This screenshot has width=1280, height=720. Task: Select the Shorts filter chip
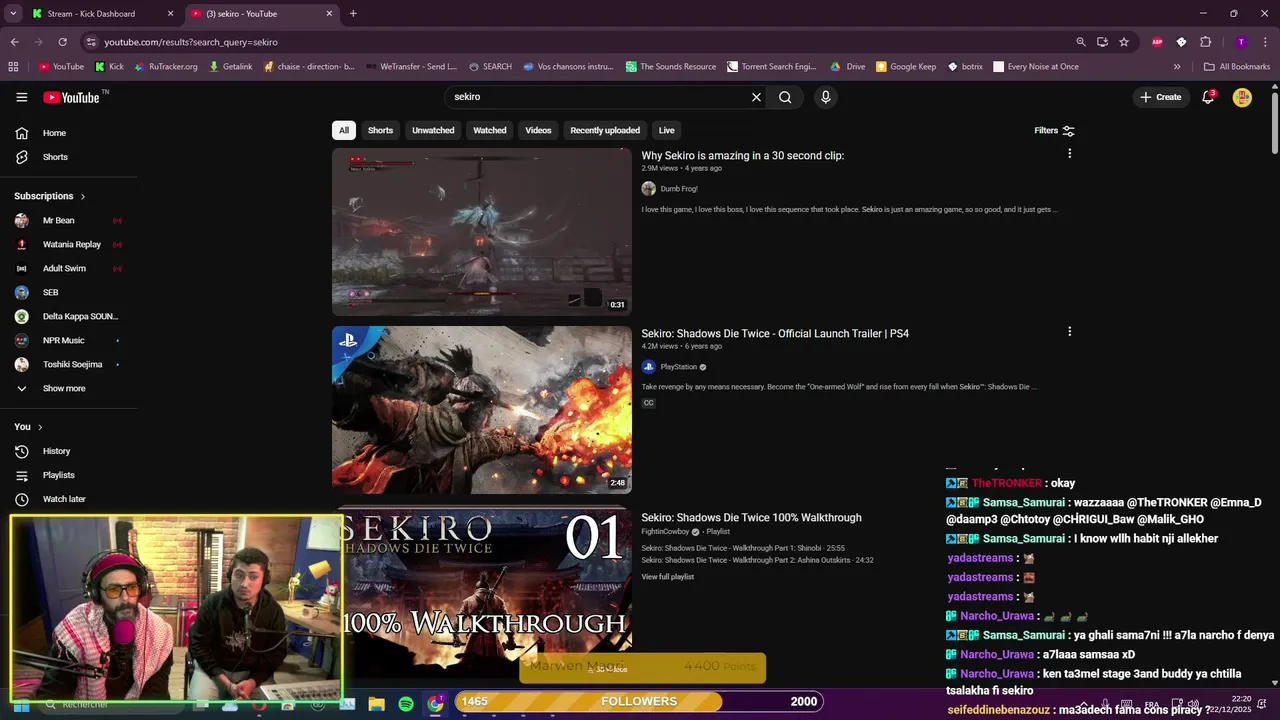(x=380, y=130)
